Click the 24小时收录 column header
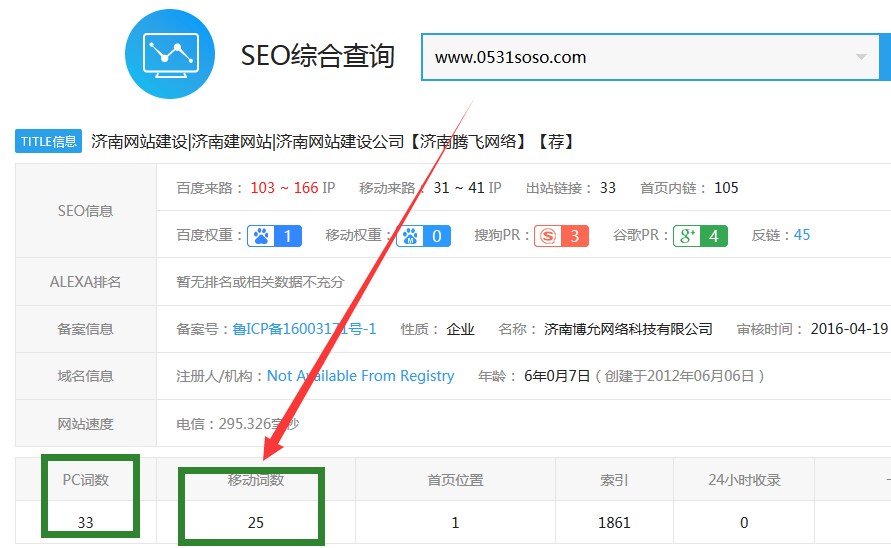This screenshot has height=548, width=891. (x=744, y=480)
